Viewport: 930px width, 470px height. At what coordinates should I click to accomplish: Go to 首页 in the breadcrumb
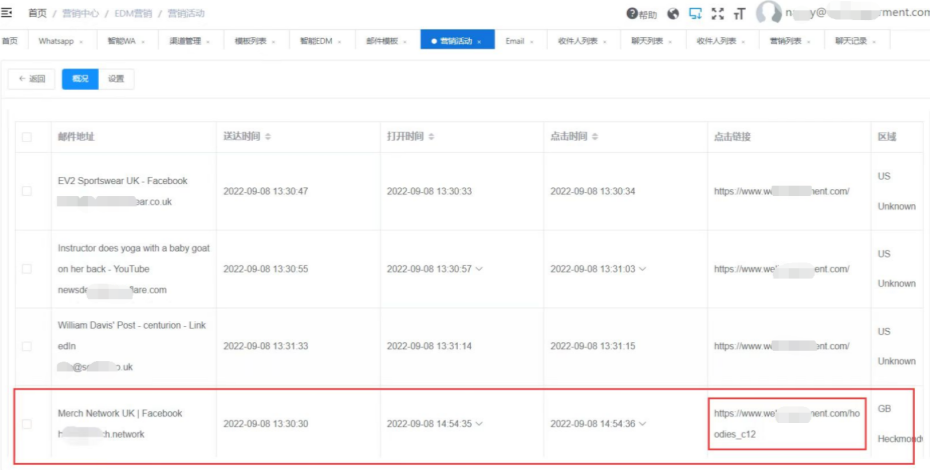[x=37, y=13]
